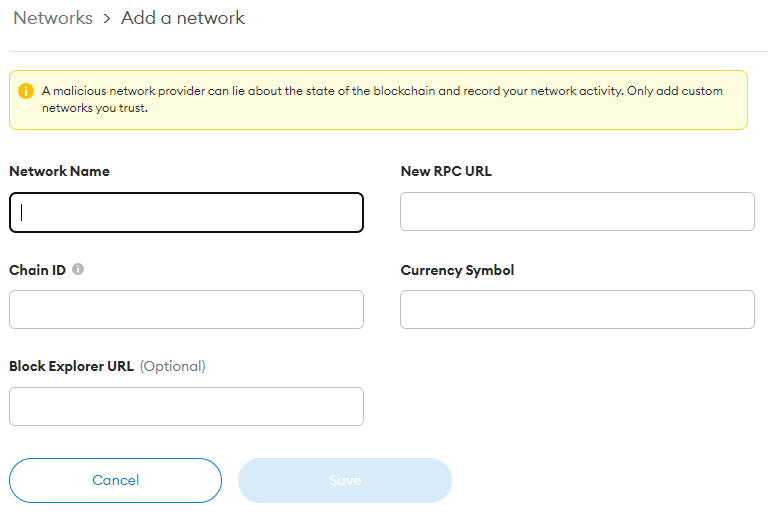
Task: Click into the New RPC URL field
Action: tap(577, 212)
